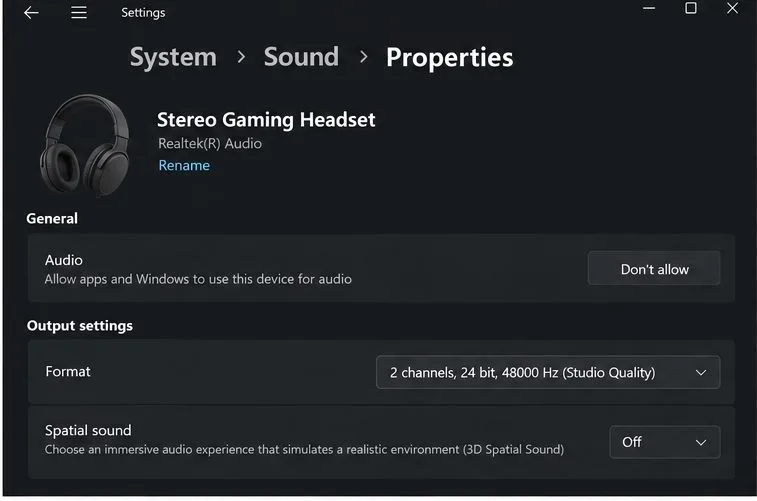Click the General section heading
757x501 pixels.
click(x=52, y=219)
